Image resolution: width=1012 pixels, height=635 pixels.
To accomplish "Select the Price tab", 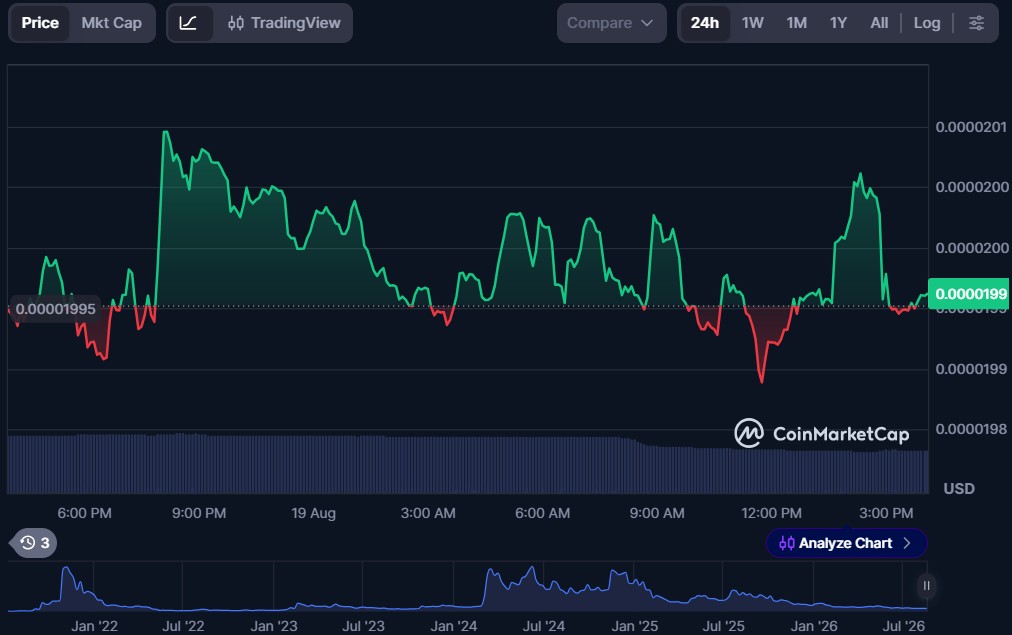I will (40, 23).
